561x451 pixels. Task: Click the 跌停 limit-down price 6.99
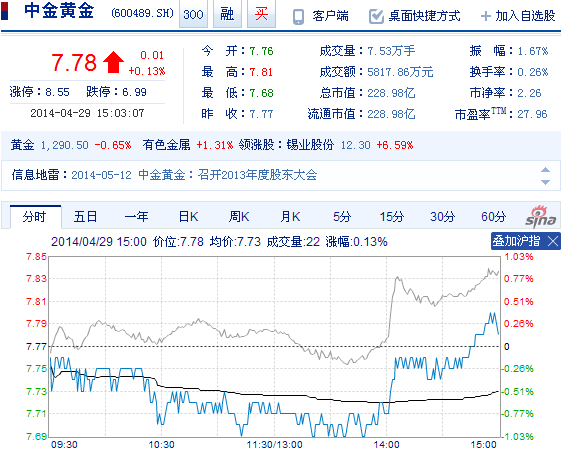pos(134,92)
